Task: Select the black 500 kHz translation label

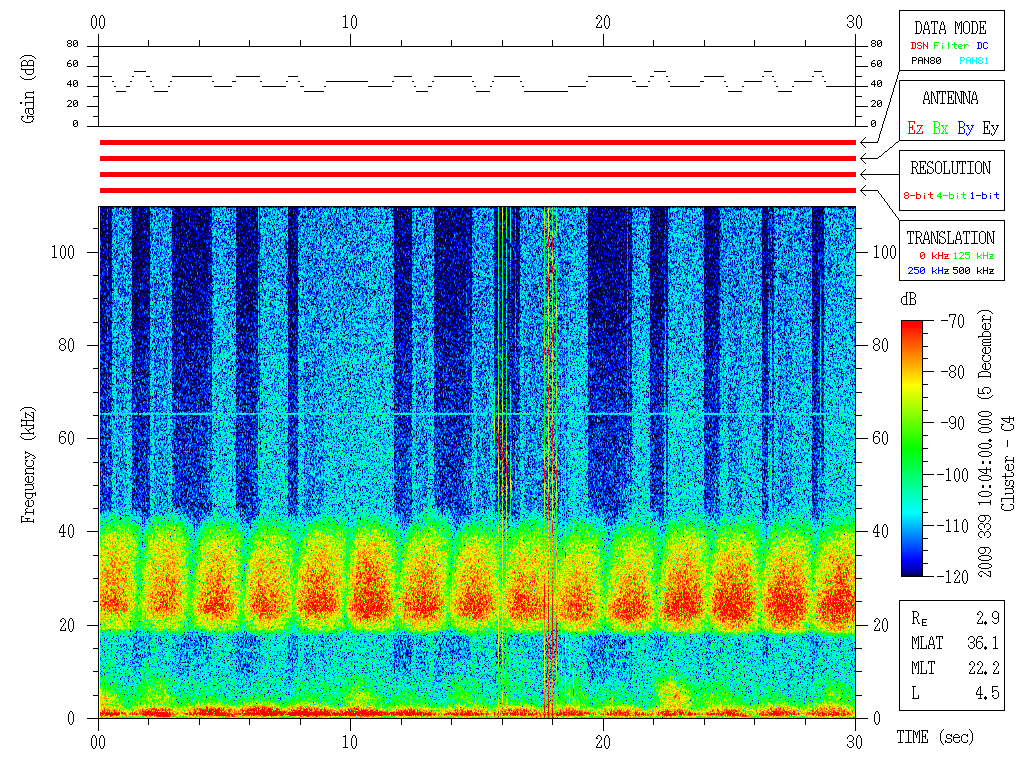Action: [973, 270]
